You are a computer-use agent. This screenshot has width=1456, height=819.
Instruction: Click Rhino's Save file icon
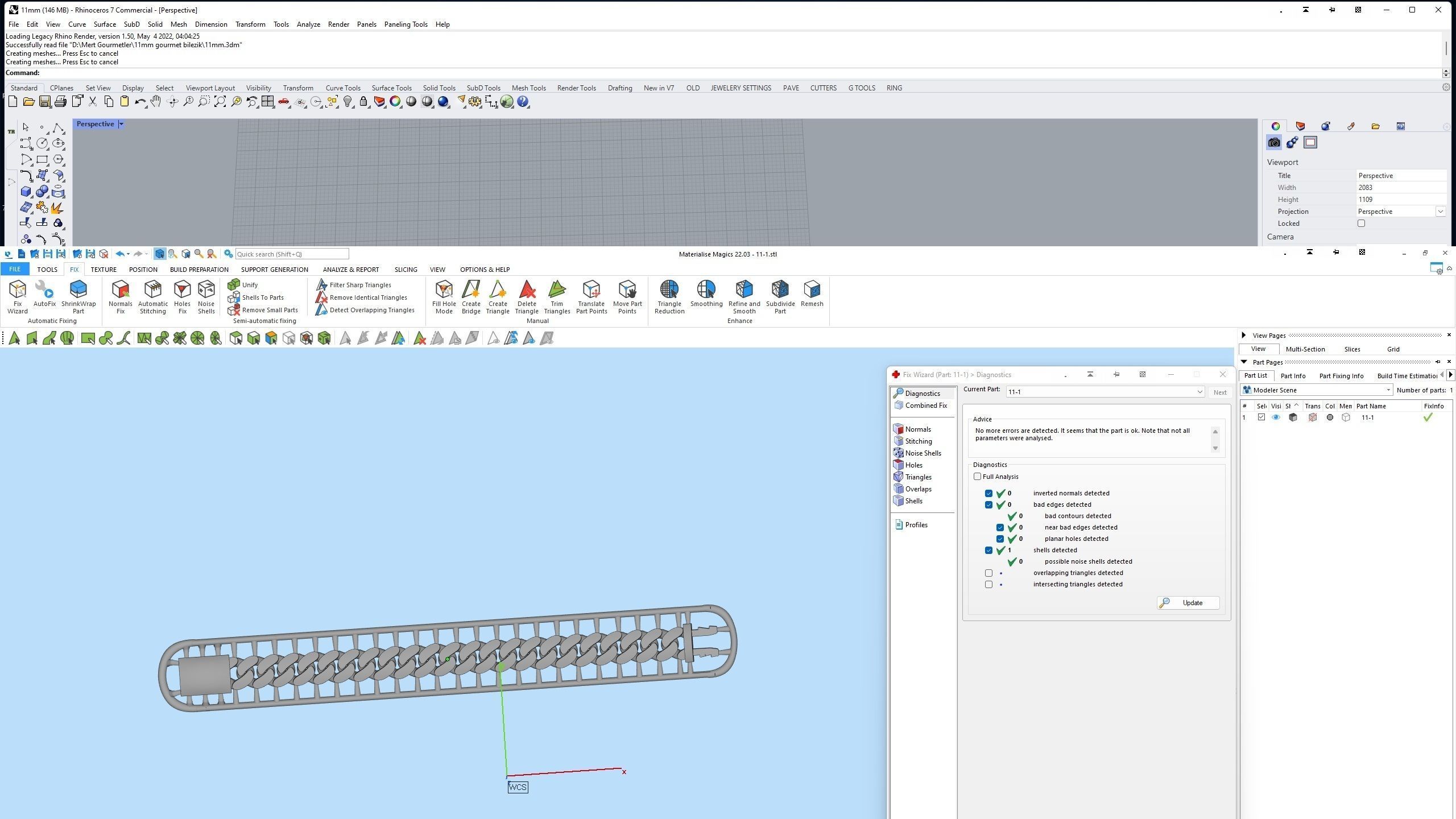coord(44,102)
